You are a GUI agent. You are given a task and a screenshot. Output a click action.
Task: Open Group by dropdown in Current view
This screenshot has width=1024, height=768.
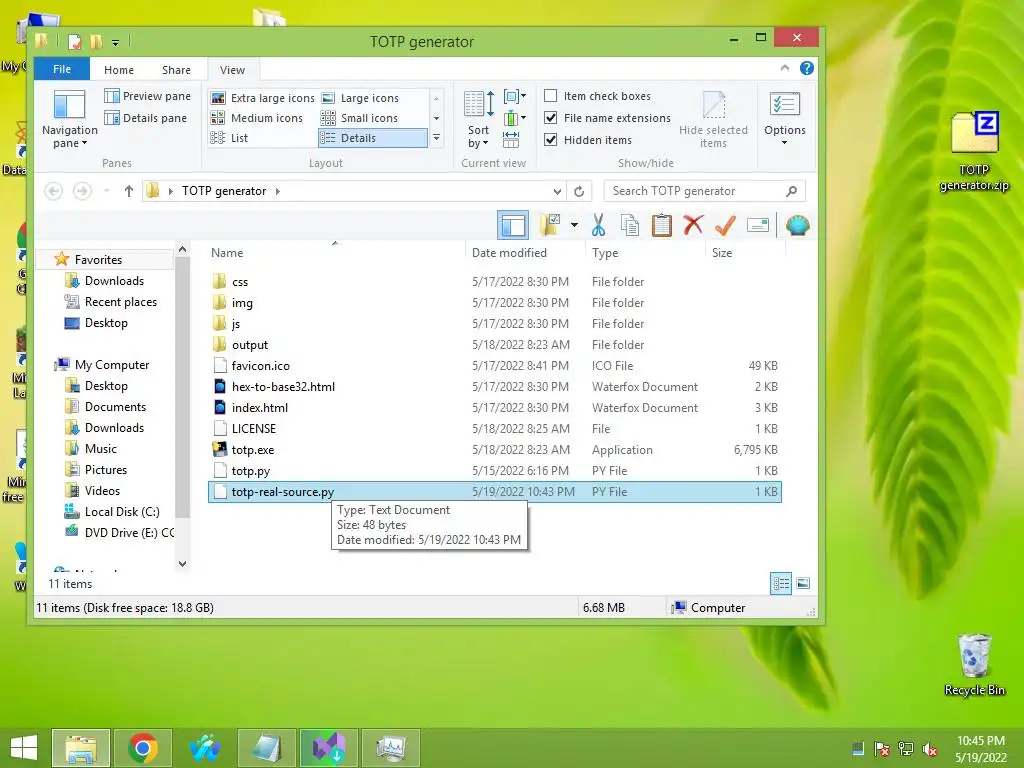click(515, 97)
